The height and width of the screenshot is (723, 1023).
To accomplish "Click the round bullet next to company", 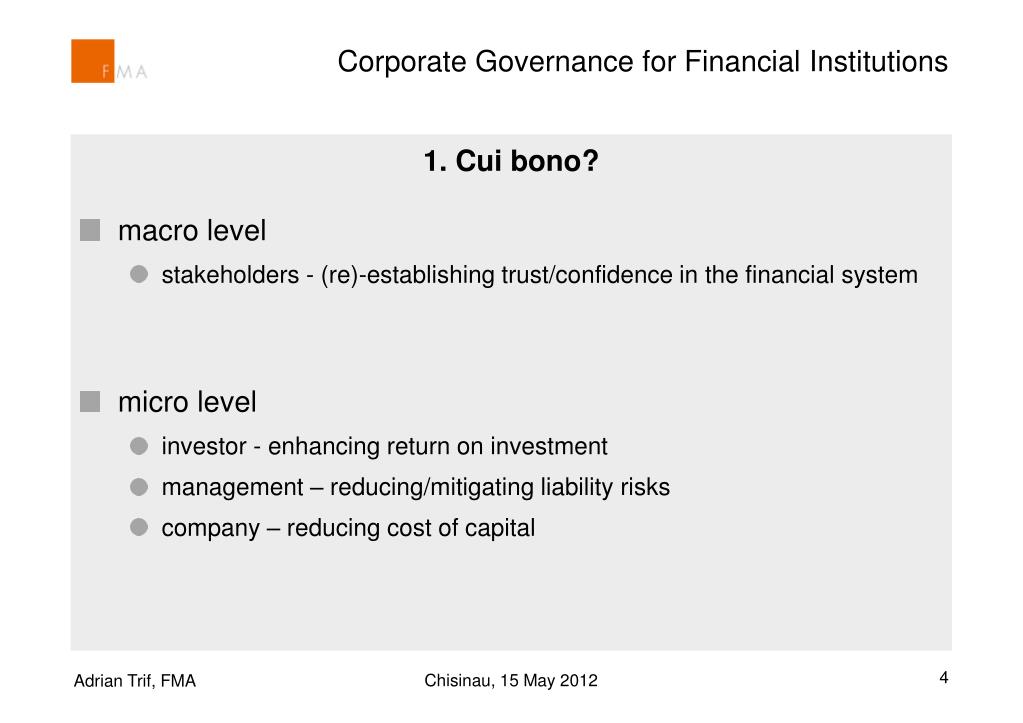I will (139, 527).
